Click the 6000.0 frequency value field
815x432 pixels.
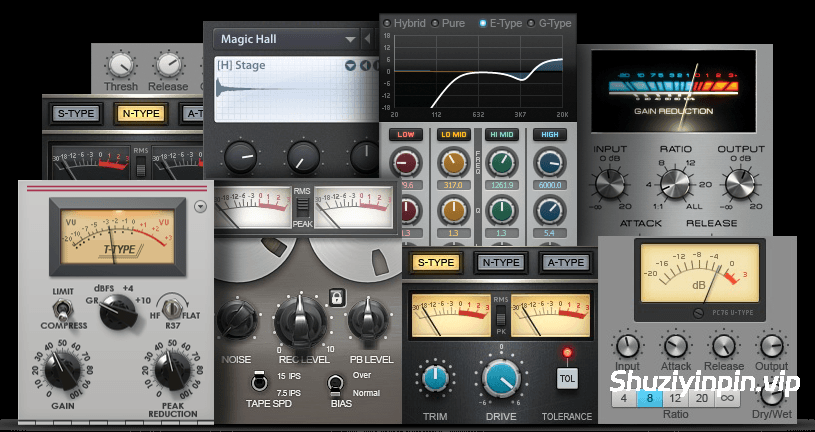pyautogui.click(x=550, y=185)
